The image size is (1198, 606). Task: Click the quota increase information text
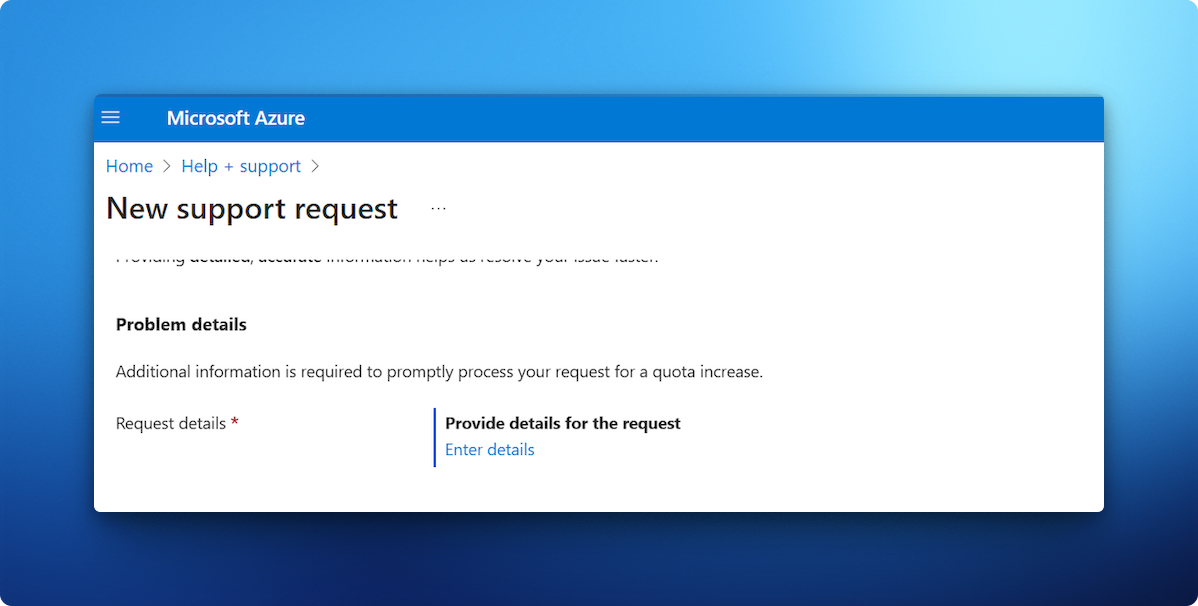(x=439, y=372)
